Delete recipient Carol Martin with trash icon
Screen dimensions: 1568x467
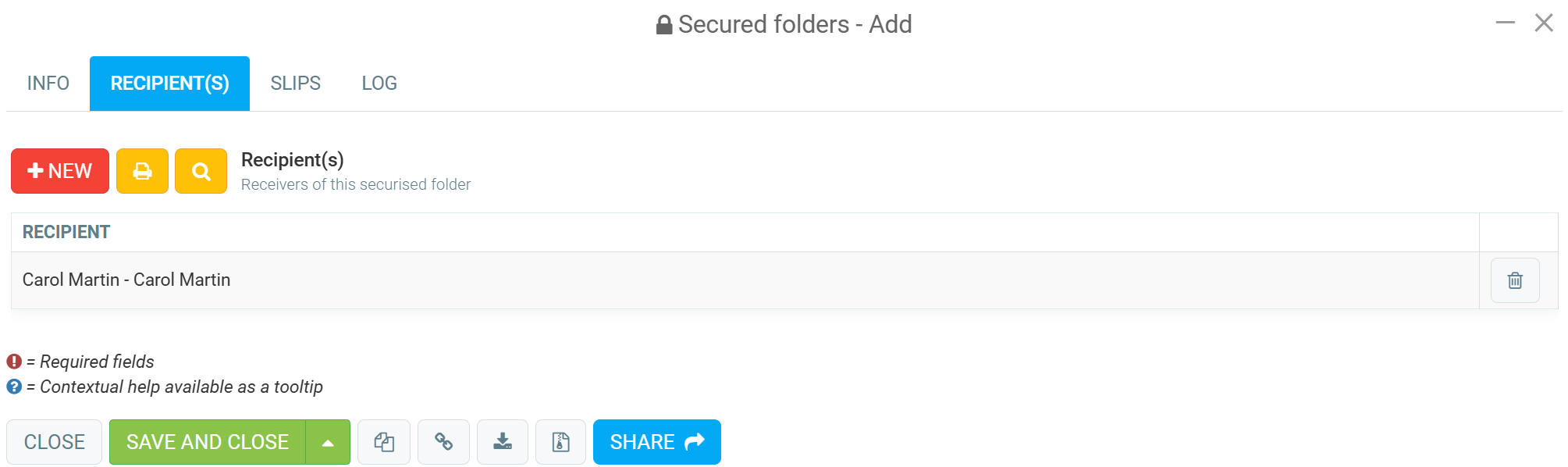[1515, 280]
